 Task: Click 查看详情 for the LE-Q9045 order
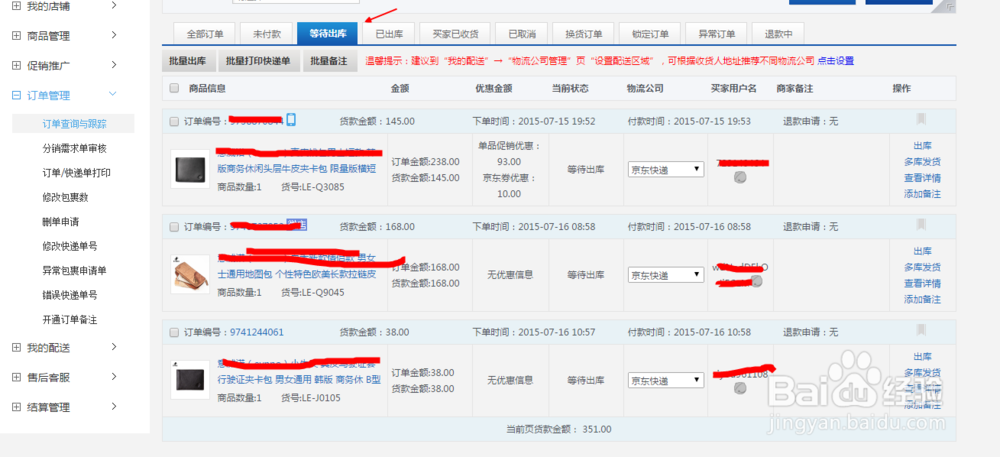(x=922, y=284)
